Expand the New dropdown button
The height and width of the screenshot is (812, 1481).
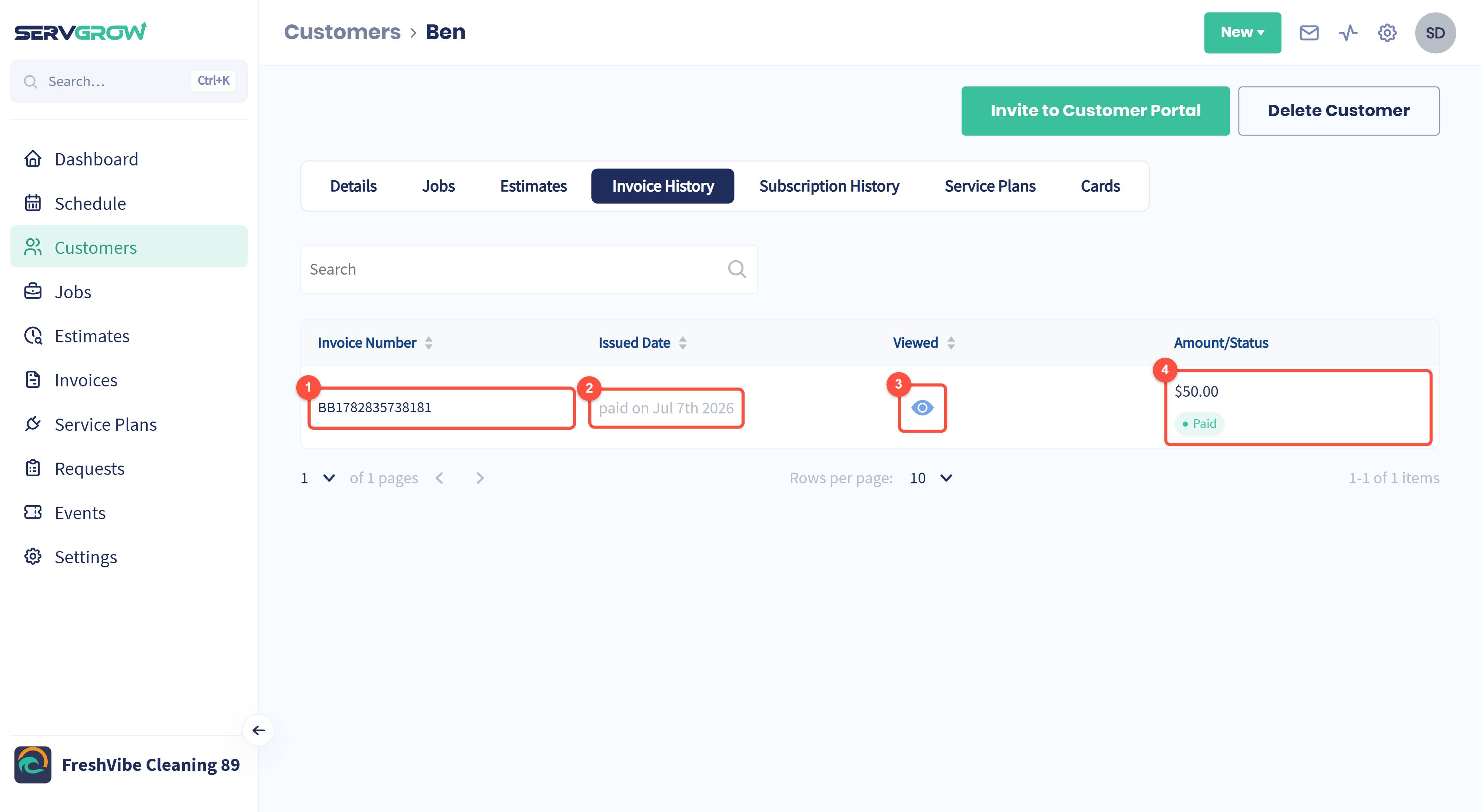[x=1243, y=33]
